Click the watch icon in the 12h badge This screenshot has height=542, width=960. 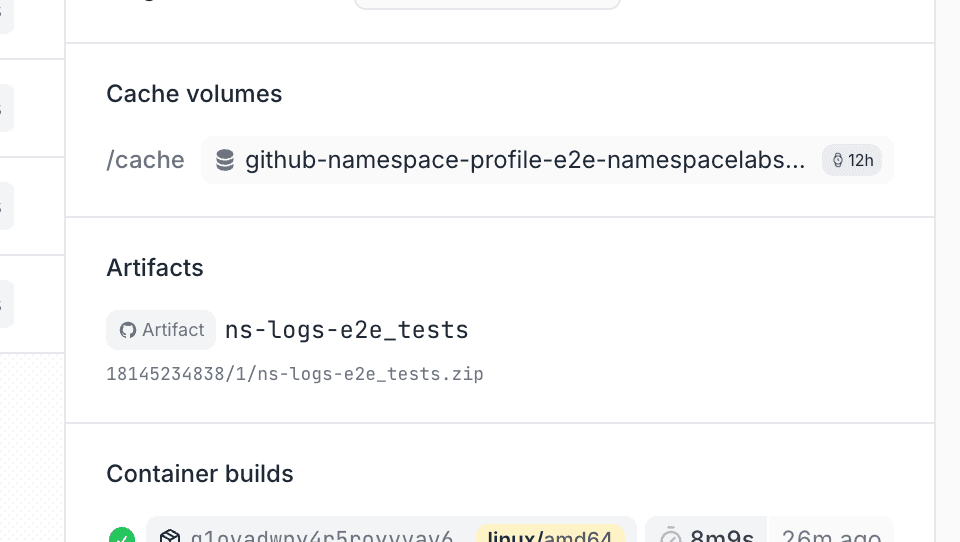coord(838,160)
